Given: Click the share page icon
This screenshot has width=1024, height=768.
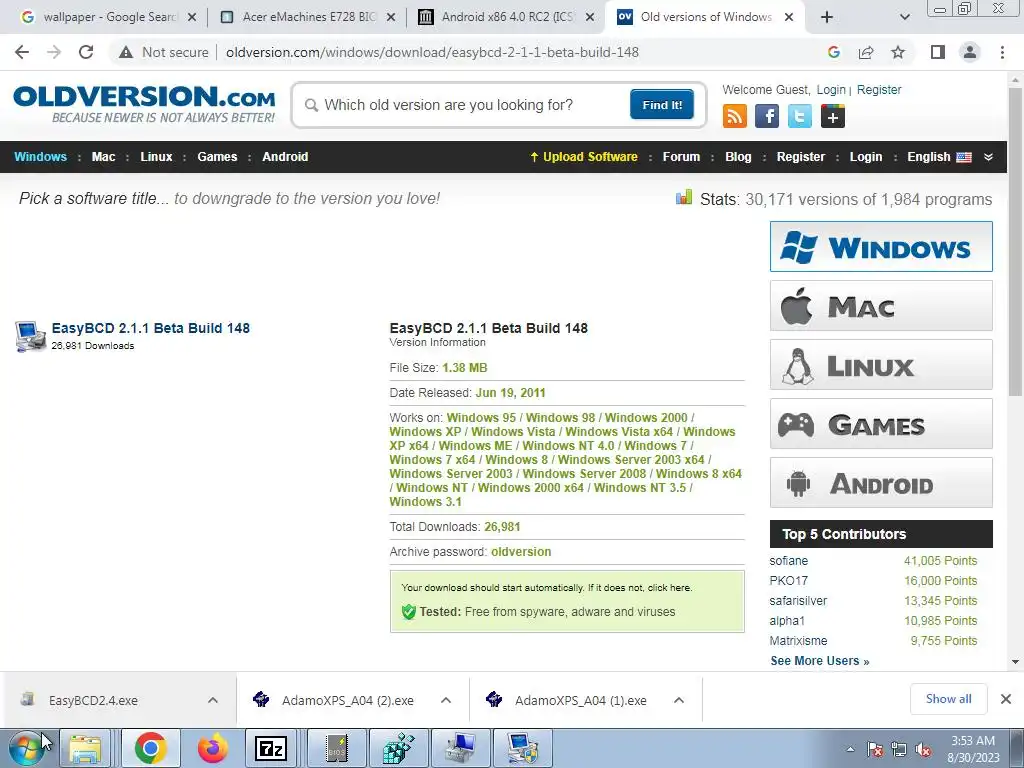Looking at the screenshot, I should click(866, 52).
